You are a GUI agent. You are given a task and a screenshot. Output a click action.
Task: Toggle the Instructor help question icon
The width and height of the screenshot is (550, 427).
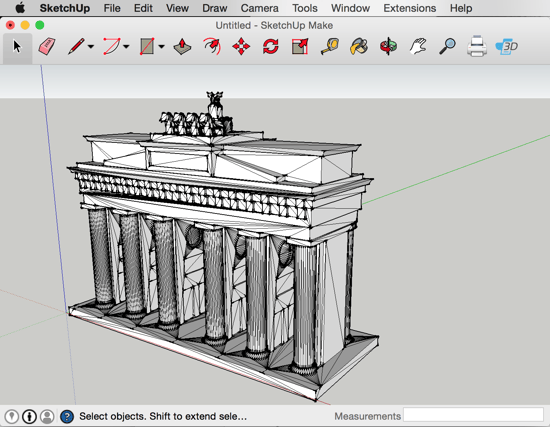pyautogui.click(x=67, y=416)
